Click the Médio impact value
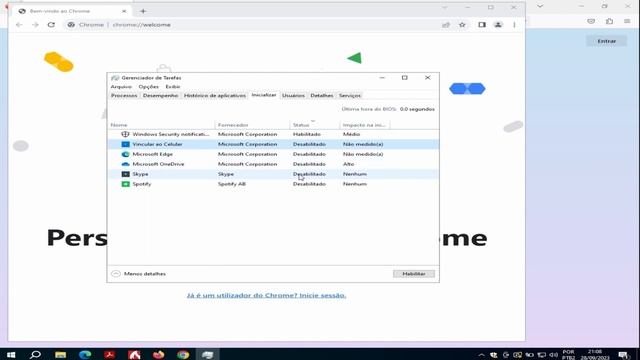 click(x=351, y=134)
